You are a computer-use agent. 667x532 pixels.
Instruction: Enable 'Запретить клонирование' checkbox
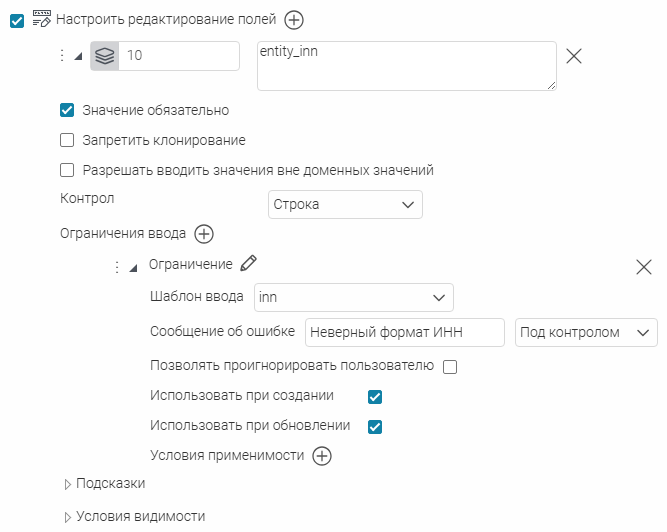[x=68, y=140]
